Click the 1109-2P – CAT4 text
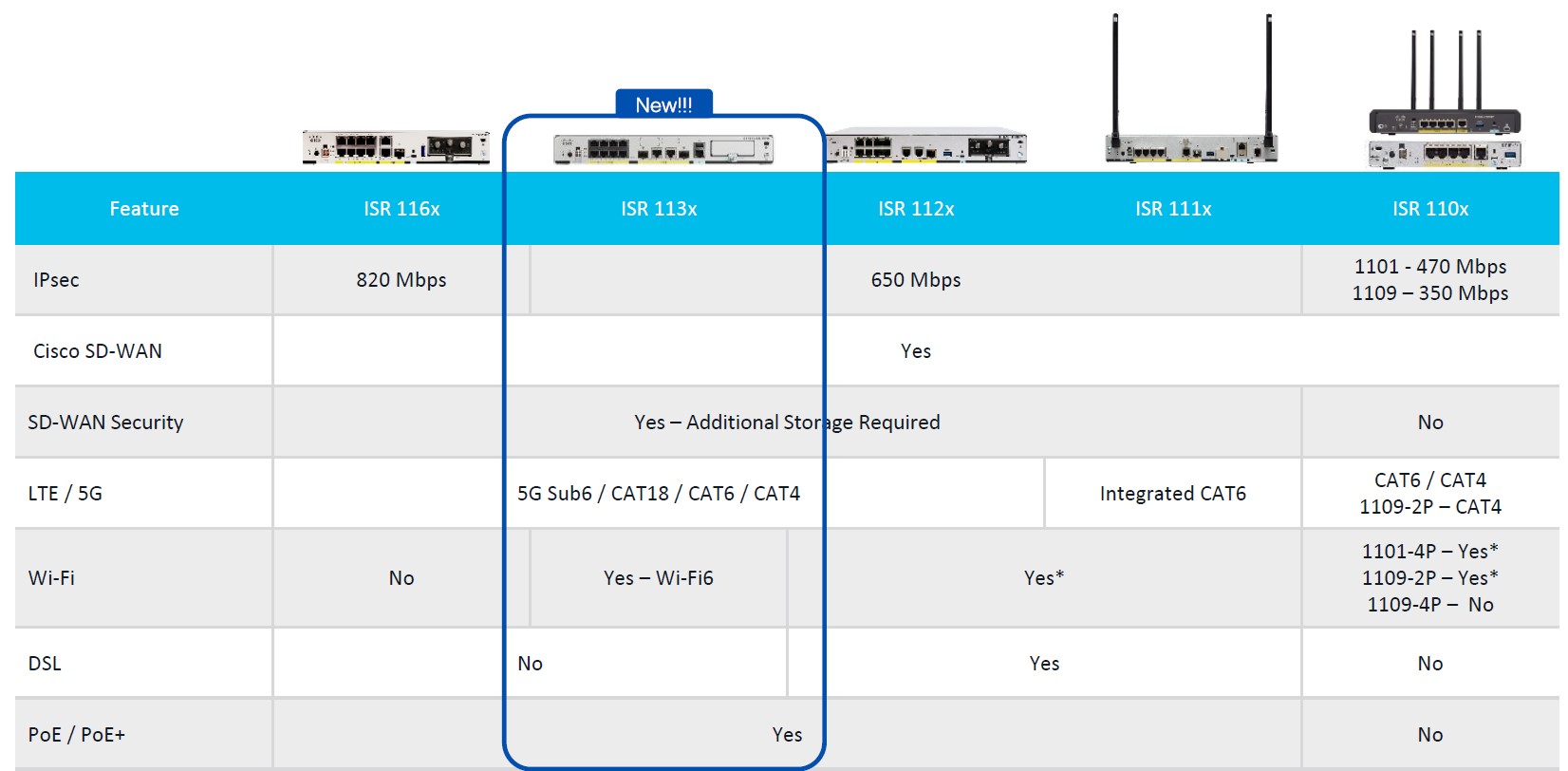This screenshot has width=1568, height=771. pyautogui.click(x=1430, y=507)
